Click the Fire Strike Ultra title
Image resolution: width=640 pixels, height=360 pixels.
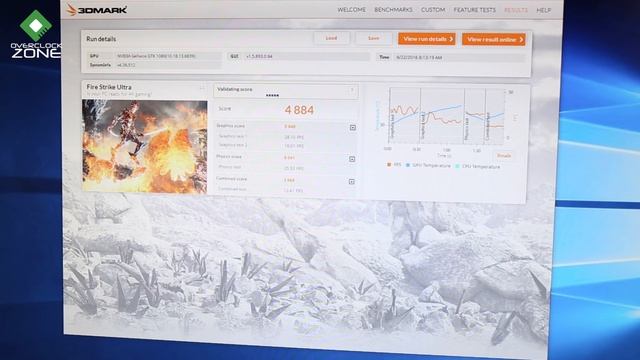point(109,87)
